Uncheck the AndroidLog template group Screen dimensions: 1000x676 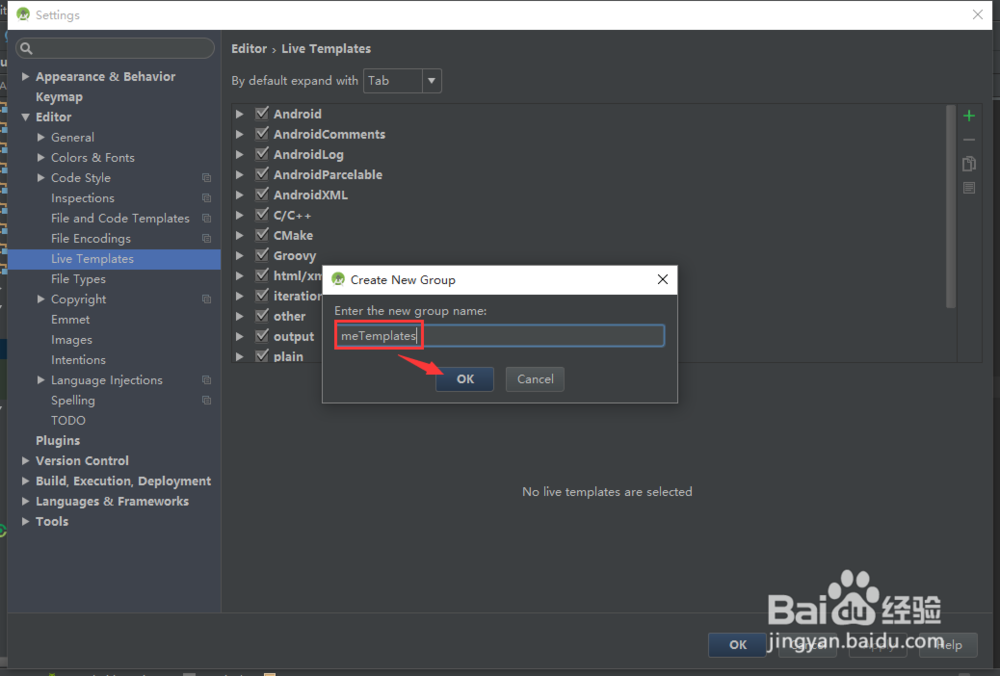[x=261, y=154]
